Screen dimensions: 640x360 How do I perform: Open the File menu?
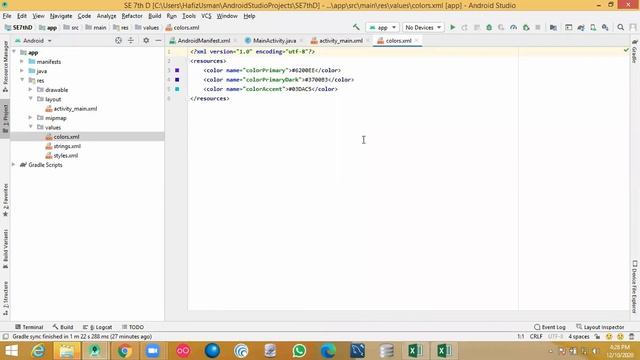coord(7,16)
